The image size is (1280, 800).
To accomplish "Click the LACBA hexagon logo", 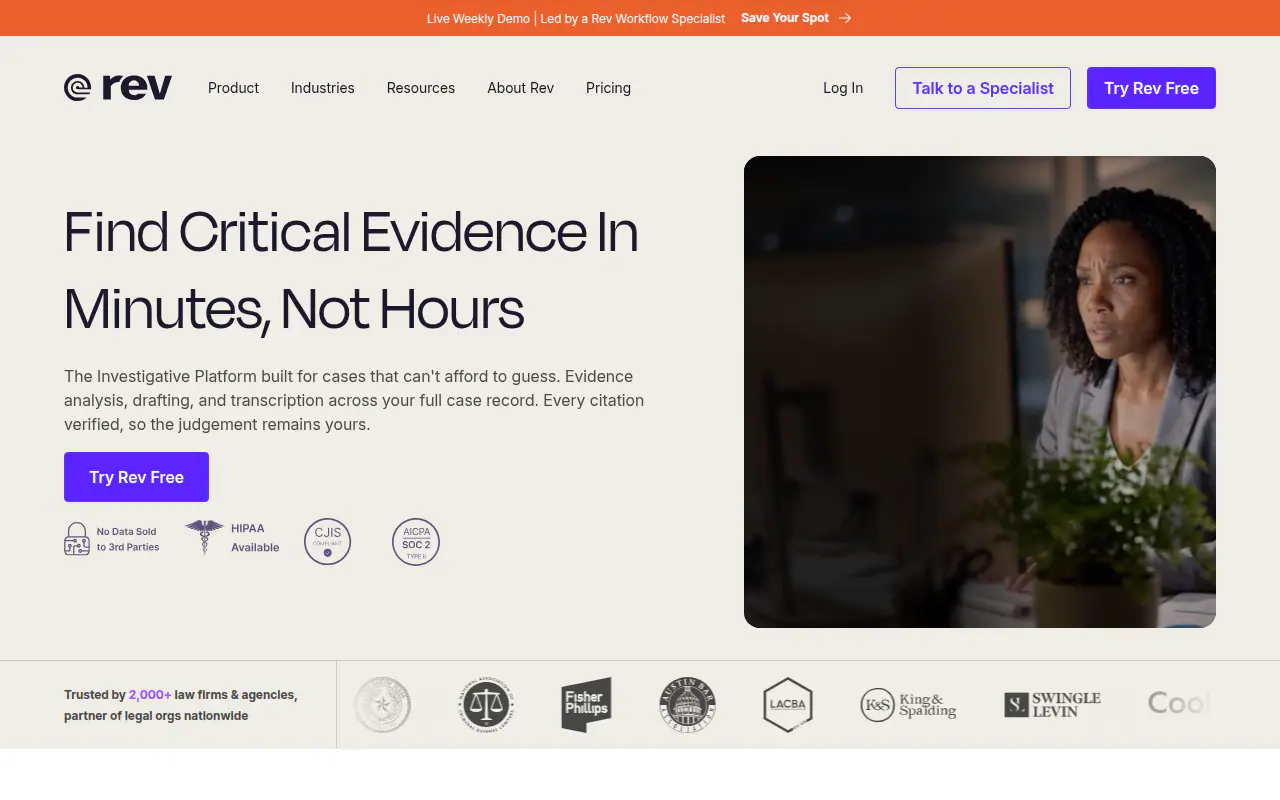I will (788, 705).
